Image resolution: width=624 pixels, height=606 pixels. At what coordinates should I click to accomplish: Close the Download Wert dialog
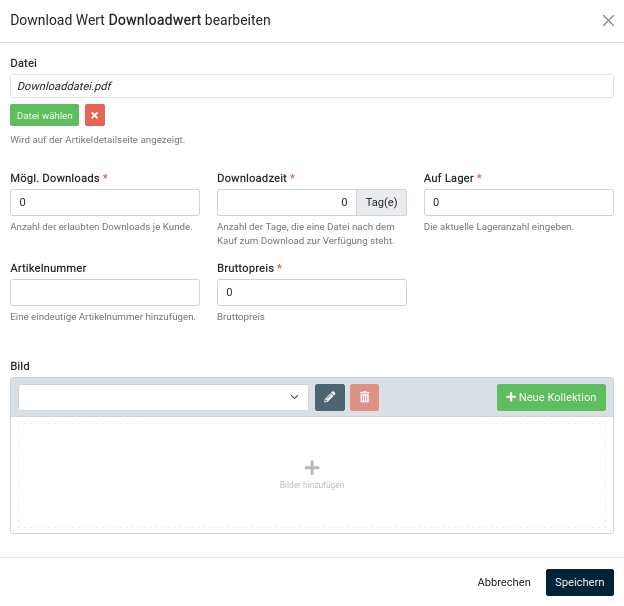pyautogui.click(x=608, y=21)
